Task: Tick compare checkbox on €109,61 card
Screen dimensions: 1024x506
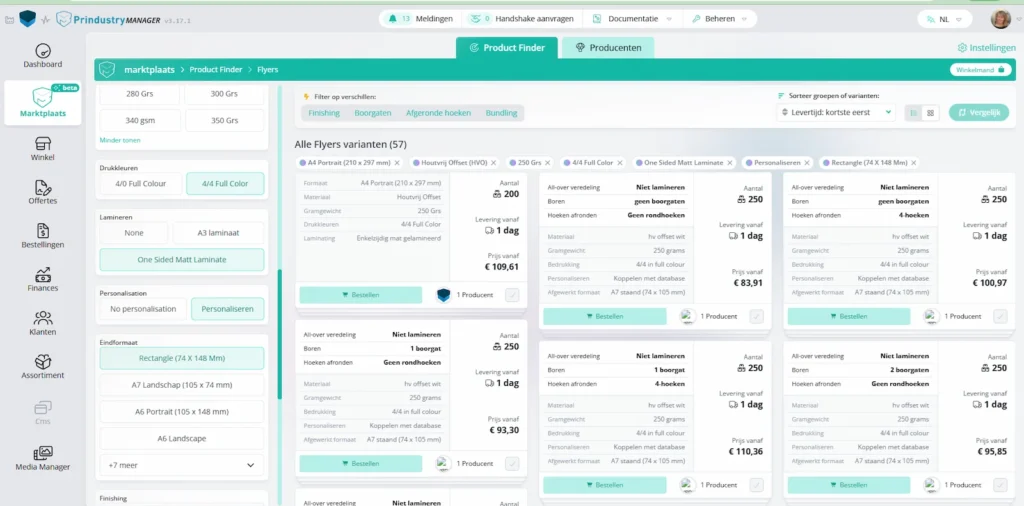Action: (512, 295)
